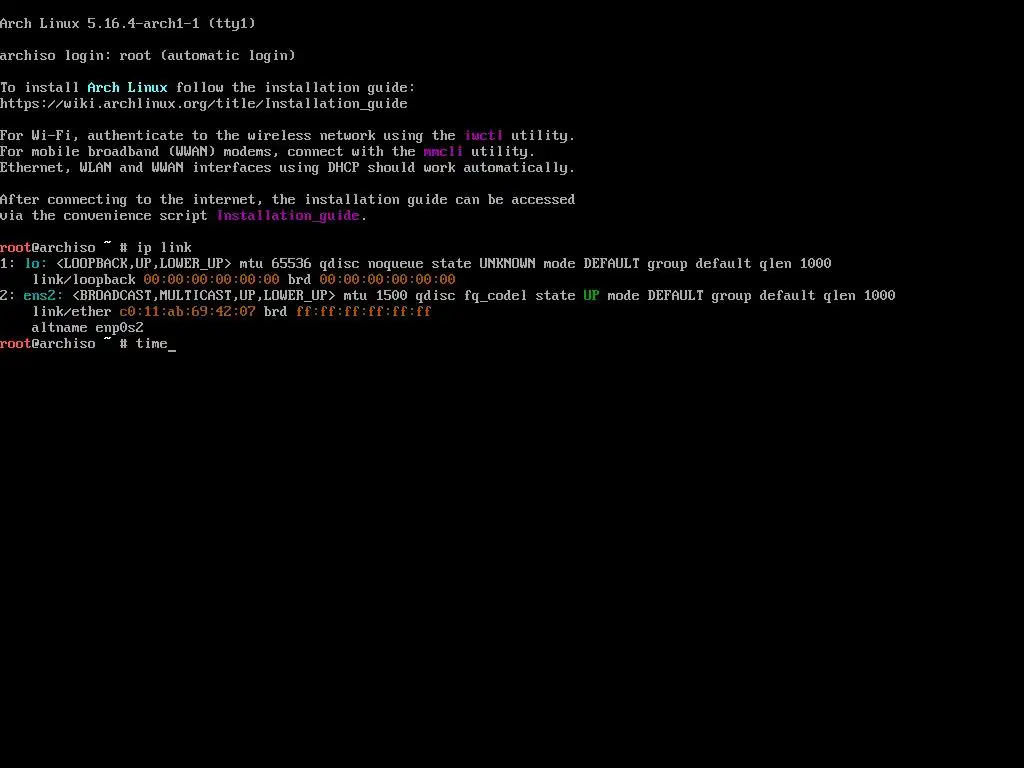This screenshot has height=768, width=1024.
Task: Click the 'ens2:' interface name
Action: coord(43,296)
